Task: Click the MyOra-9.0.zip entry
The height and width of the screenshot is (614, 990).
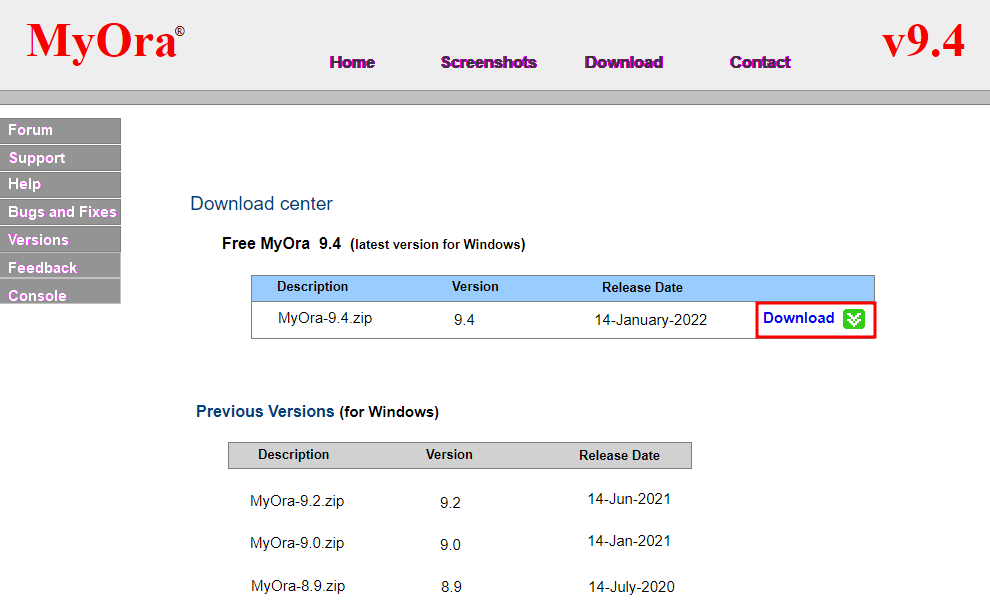Action: coord(297,543)
